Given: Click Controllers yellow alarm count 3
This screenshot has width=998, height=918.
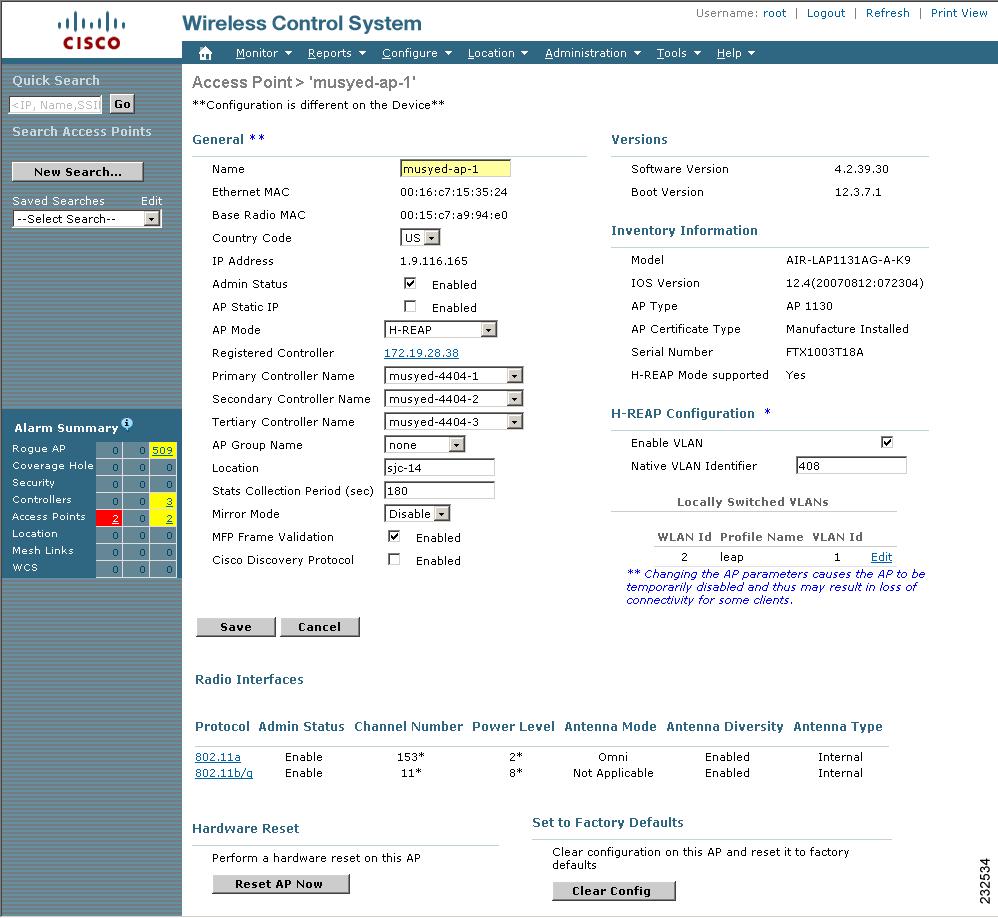Looking at the screenshot, I should coord(169,501).
